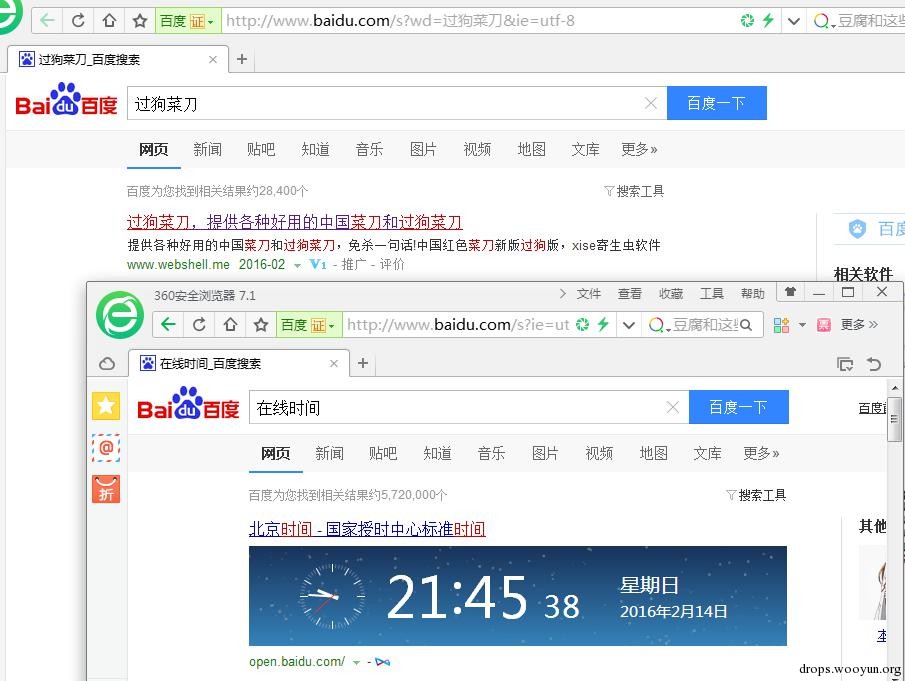Expand arrow beside open.baidu.com/
This screenshot has height=681, width=905.
[356, 663]
